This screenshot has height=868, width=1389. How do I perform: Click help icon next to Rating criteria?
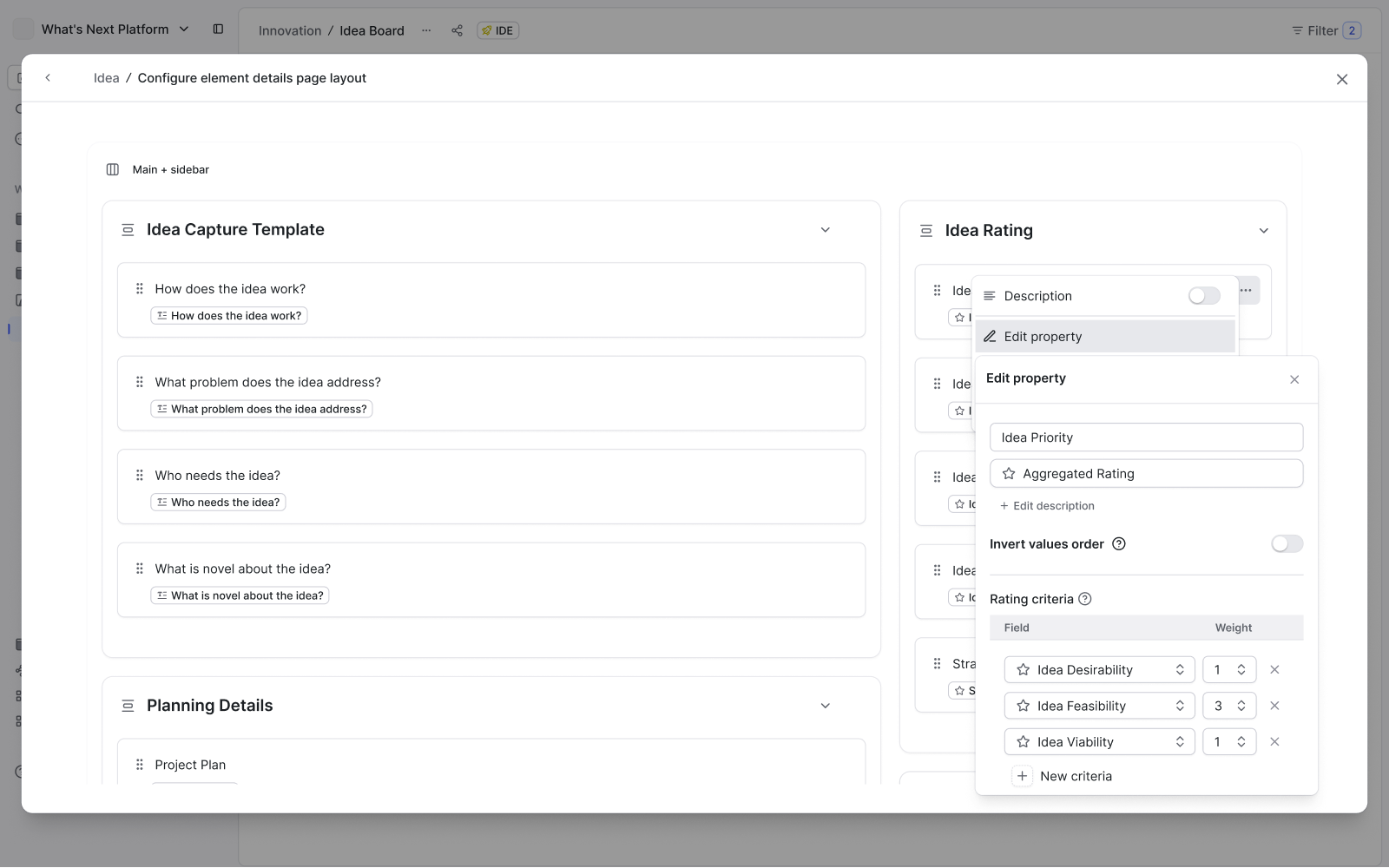(1085, 599)
